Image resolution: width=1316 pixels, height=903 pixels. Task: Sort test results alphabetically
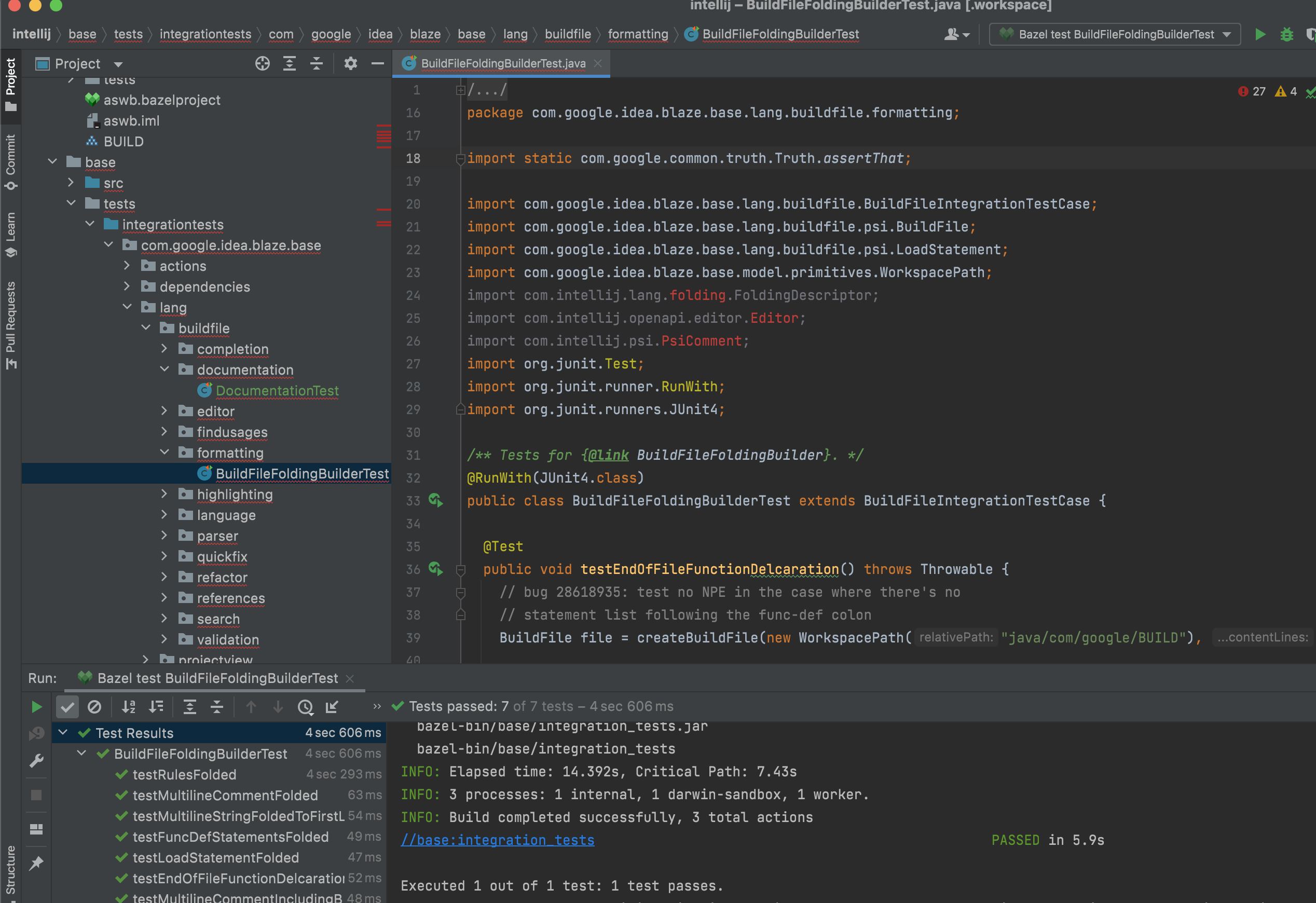129,706
